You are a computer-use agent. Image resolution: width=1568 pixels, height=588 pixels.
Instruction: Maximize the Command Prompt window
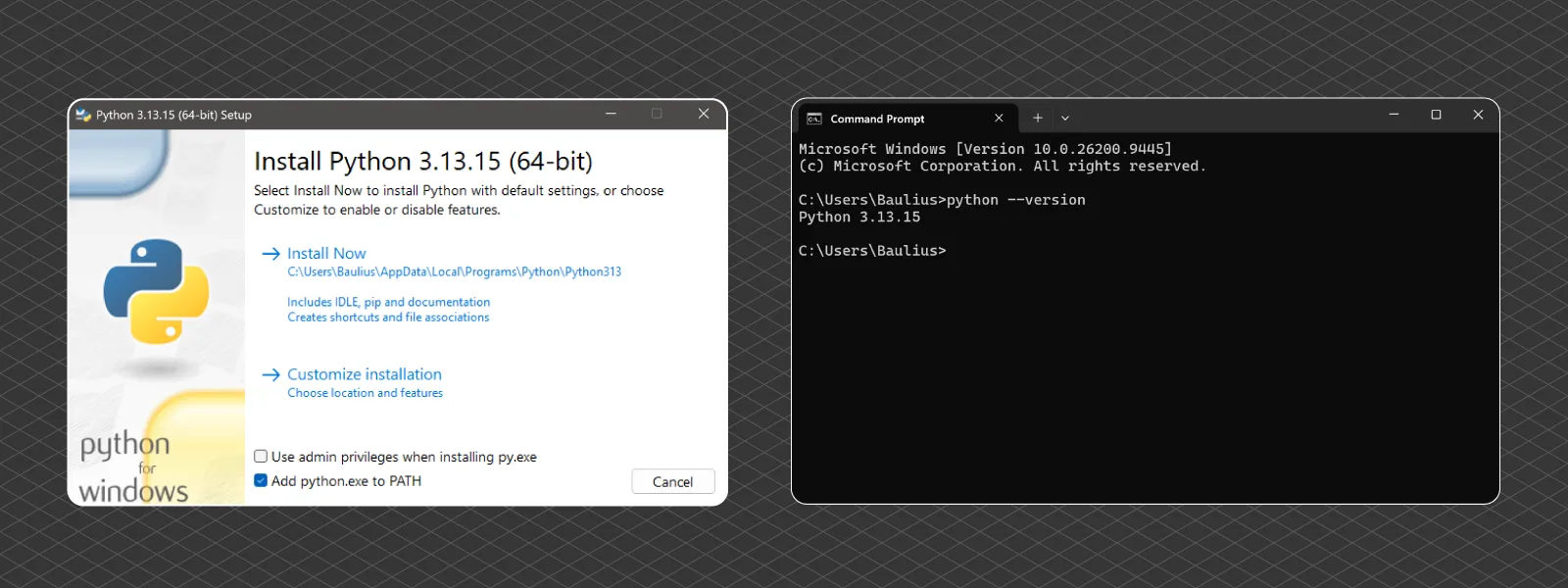pyautogui.click(x=1436, y=115)
